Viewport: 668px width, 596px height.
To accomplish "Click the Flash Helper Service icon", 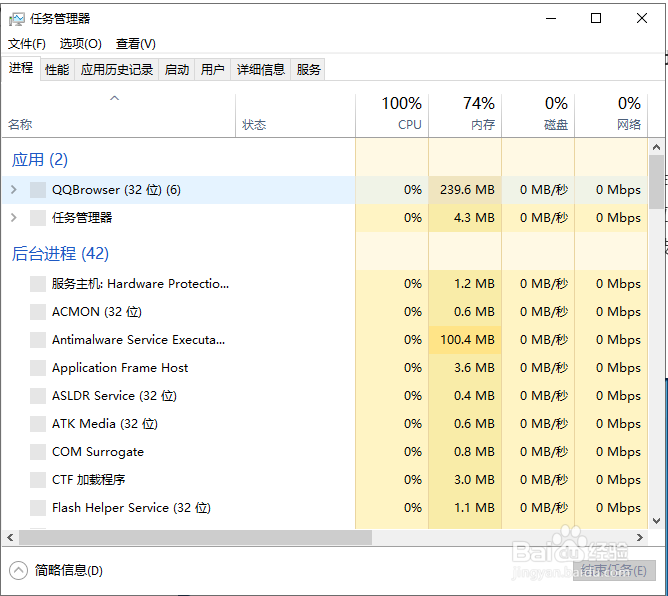I will point(38,508).
